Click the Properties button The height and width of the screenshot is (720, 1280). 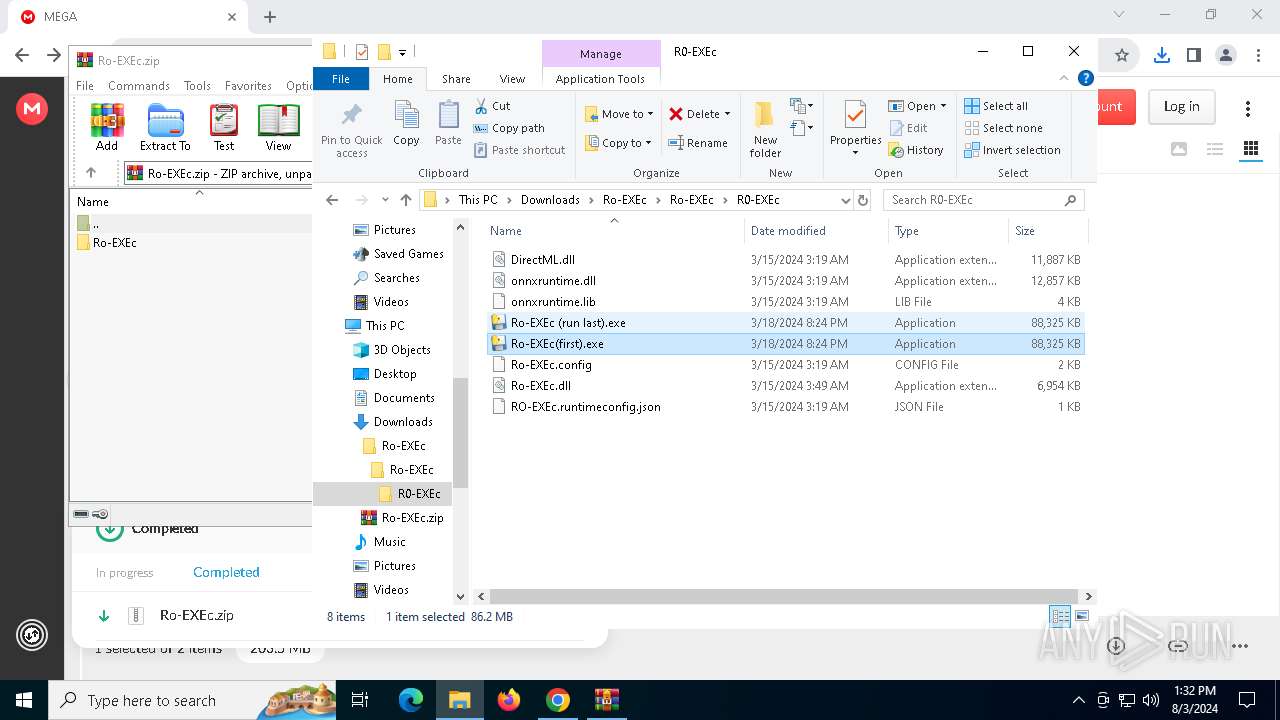coord(855,129)
